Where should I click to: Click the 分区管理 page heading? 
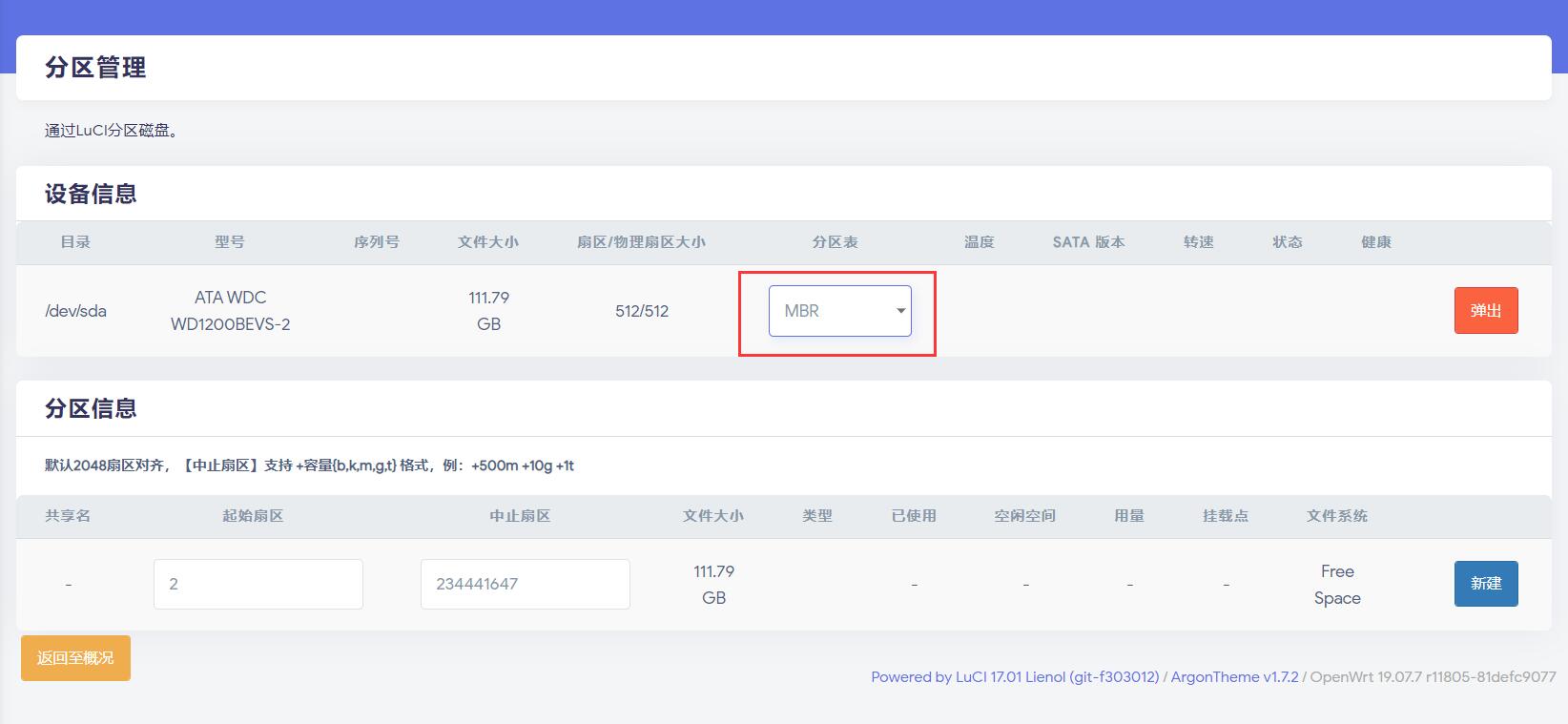pos(95,68)
